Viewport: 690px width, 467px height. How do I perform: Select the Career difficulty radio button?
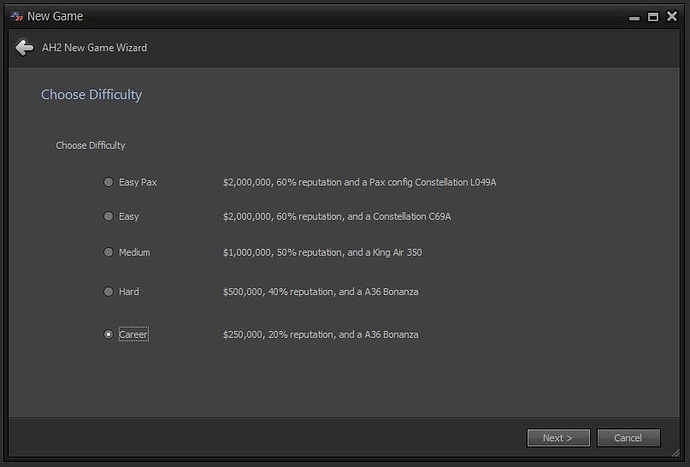[x=109, y=334]
